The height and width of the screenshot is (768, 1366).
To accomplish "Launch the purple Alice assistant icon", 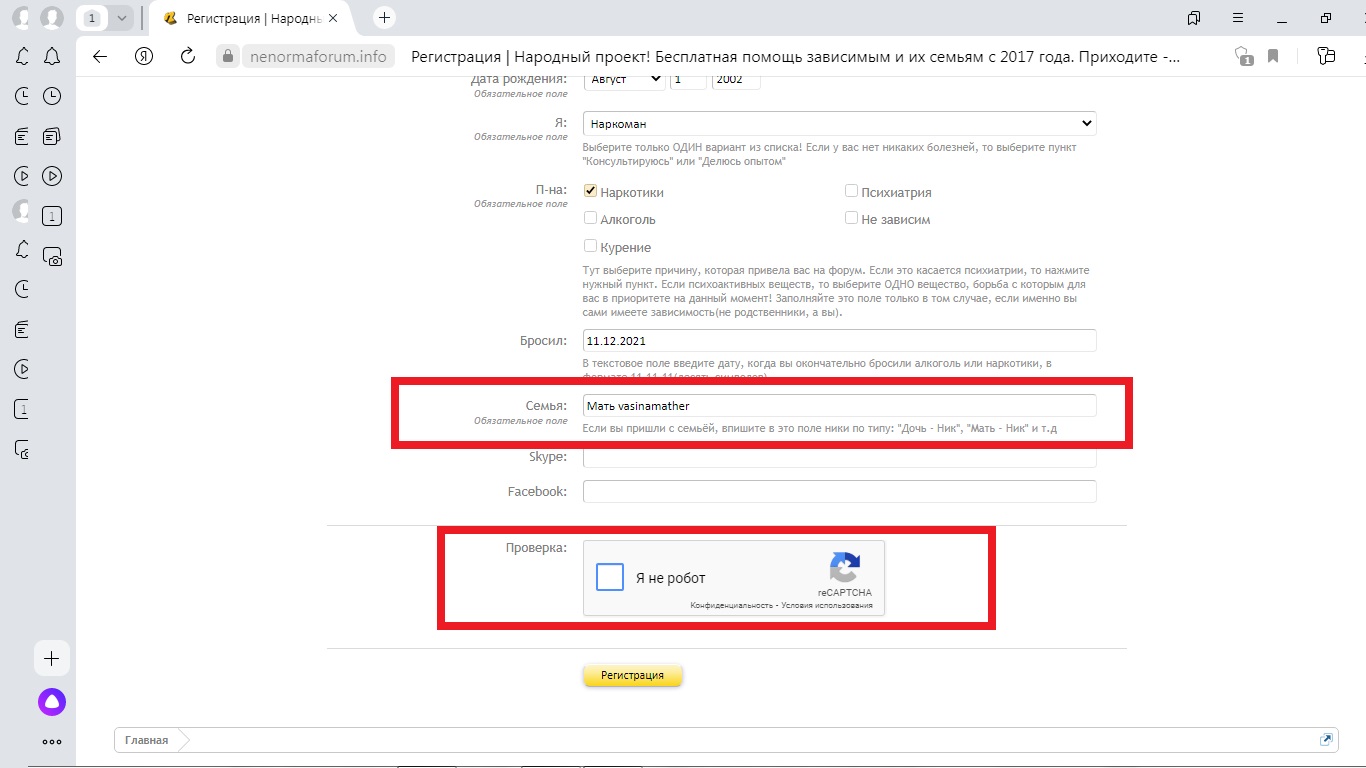I will [52, 702].
